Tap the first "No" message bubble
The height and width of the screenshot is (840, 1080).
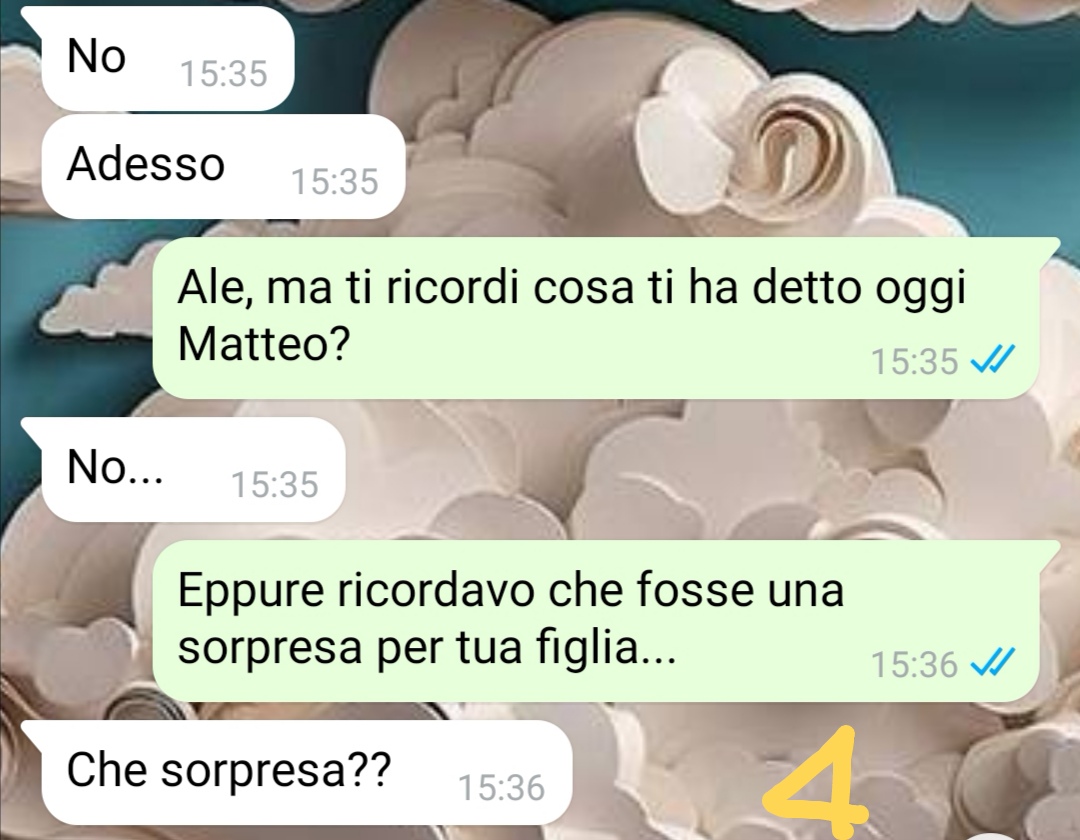tap(167, 58)
